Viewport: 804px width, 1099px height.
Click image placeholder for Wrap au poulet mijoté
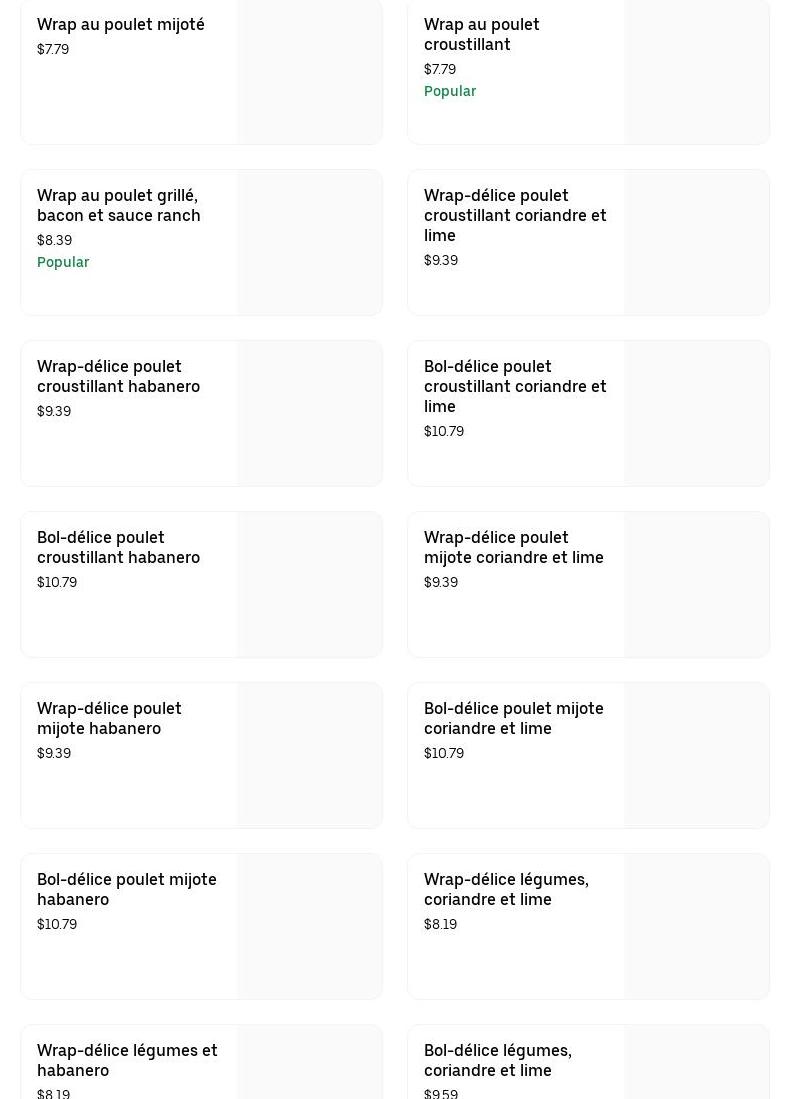pyautogui.click(x=309, y=72)
